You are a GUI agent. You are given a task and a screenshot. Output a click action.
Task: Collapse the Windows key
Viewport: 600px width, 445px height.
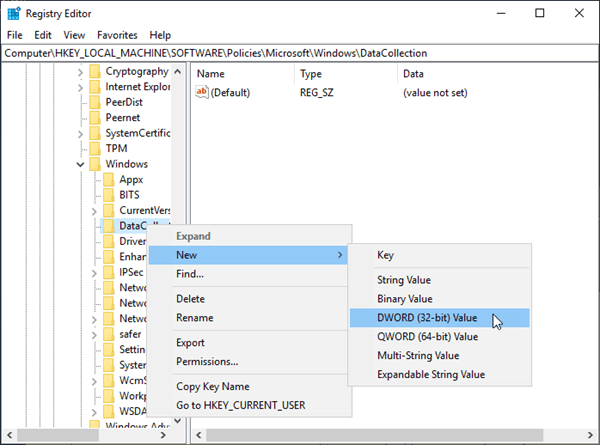point(80,165)
